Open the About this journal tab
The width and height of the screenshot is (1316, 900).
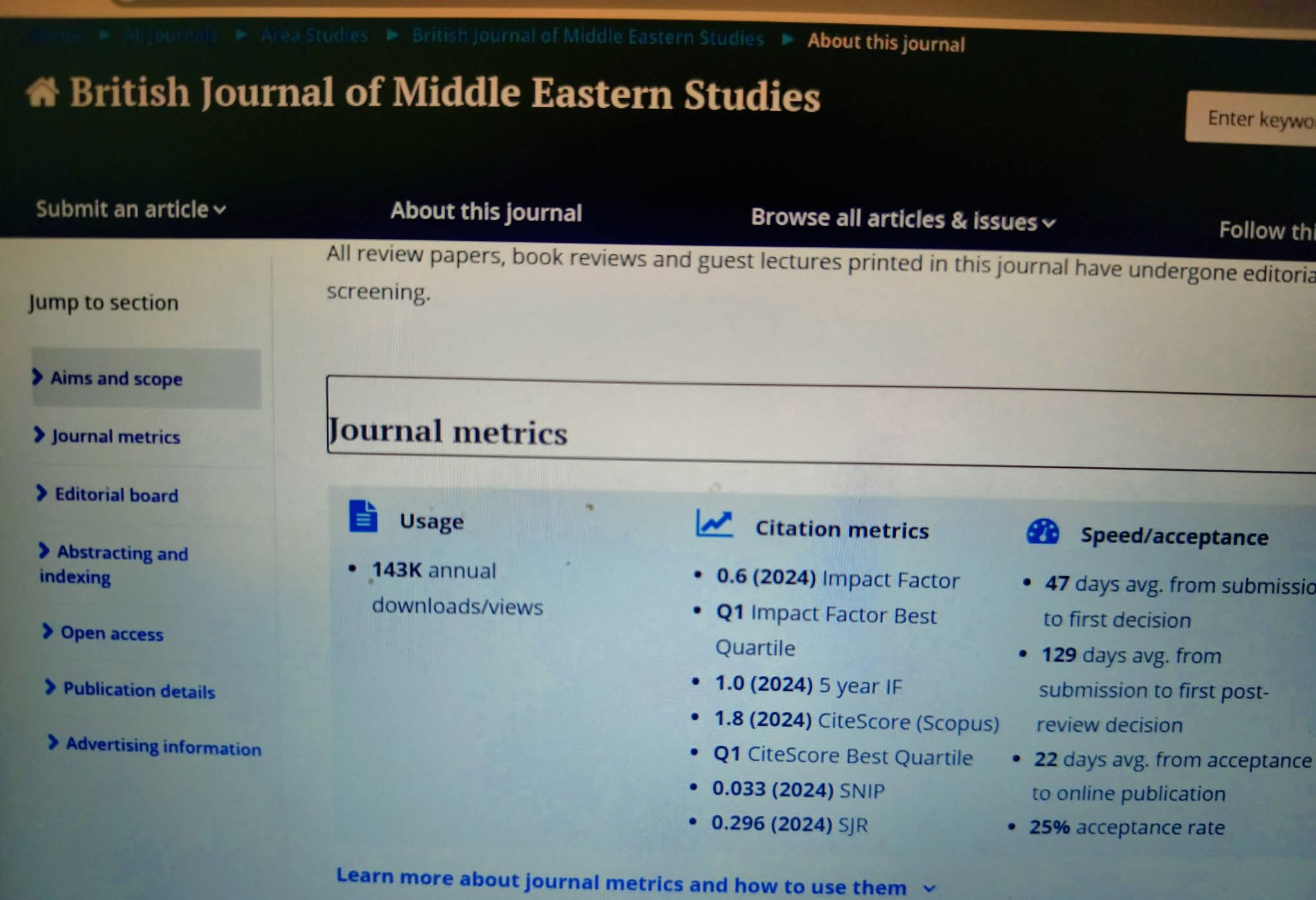click(x=486, y=211)
